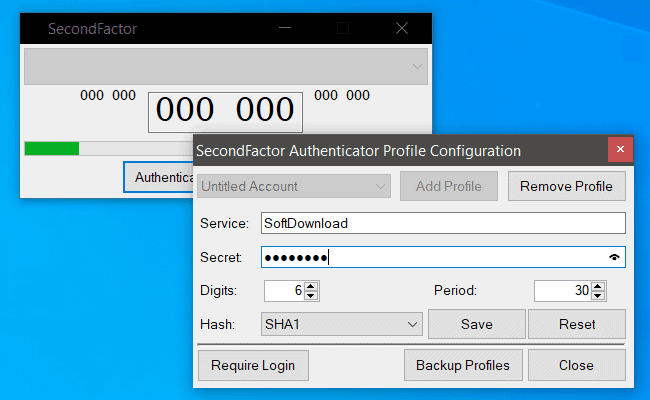This screenshot has width=650, height=400.
Task: Decrease the Digits value with down arrow
Action: 311,296
